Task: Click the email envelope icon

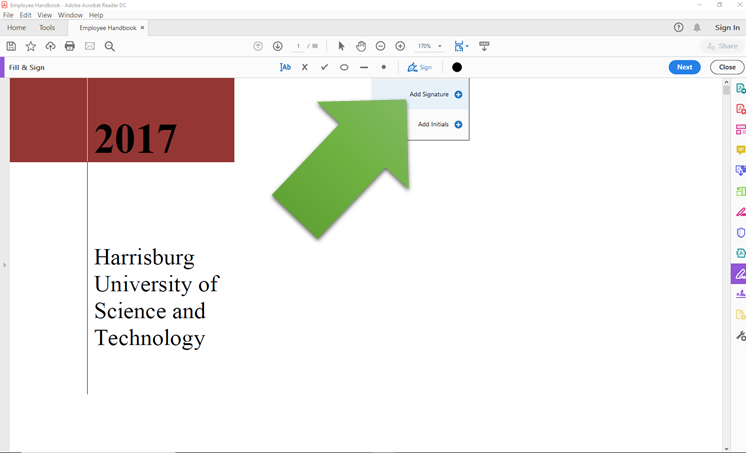Action: [90, 46]
